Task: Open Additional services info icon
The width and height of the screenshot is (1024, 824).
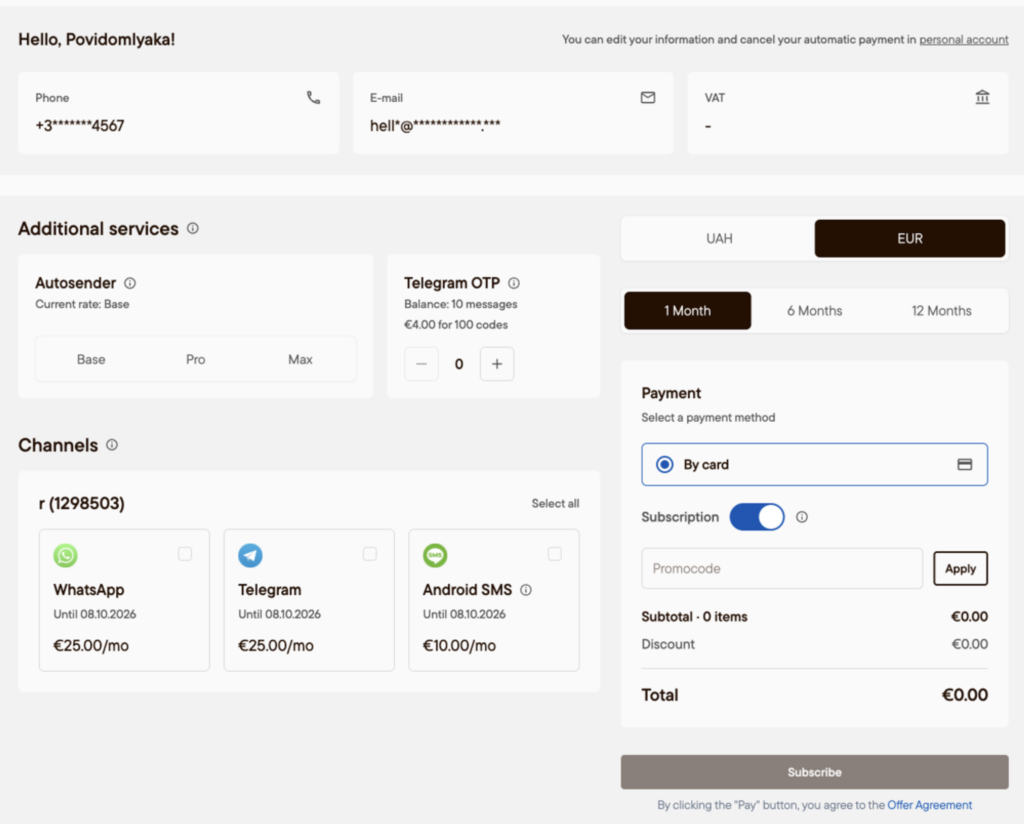Action: 193,229
